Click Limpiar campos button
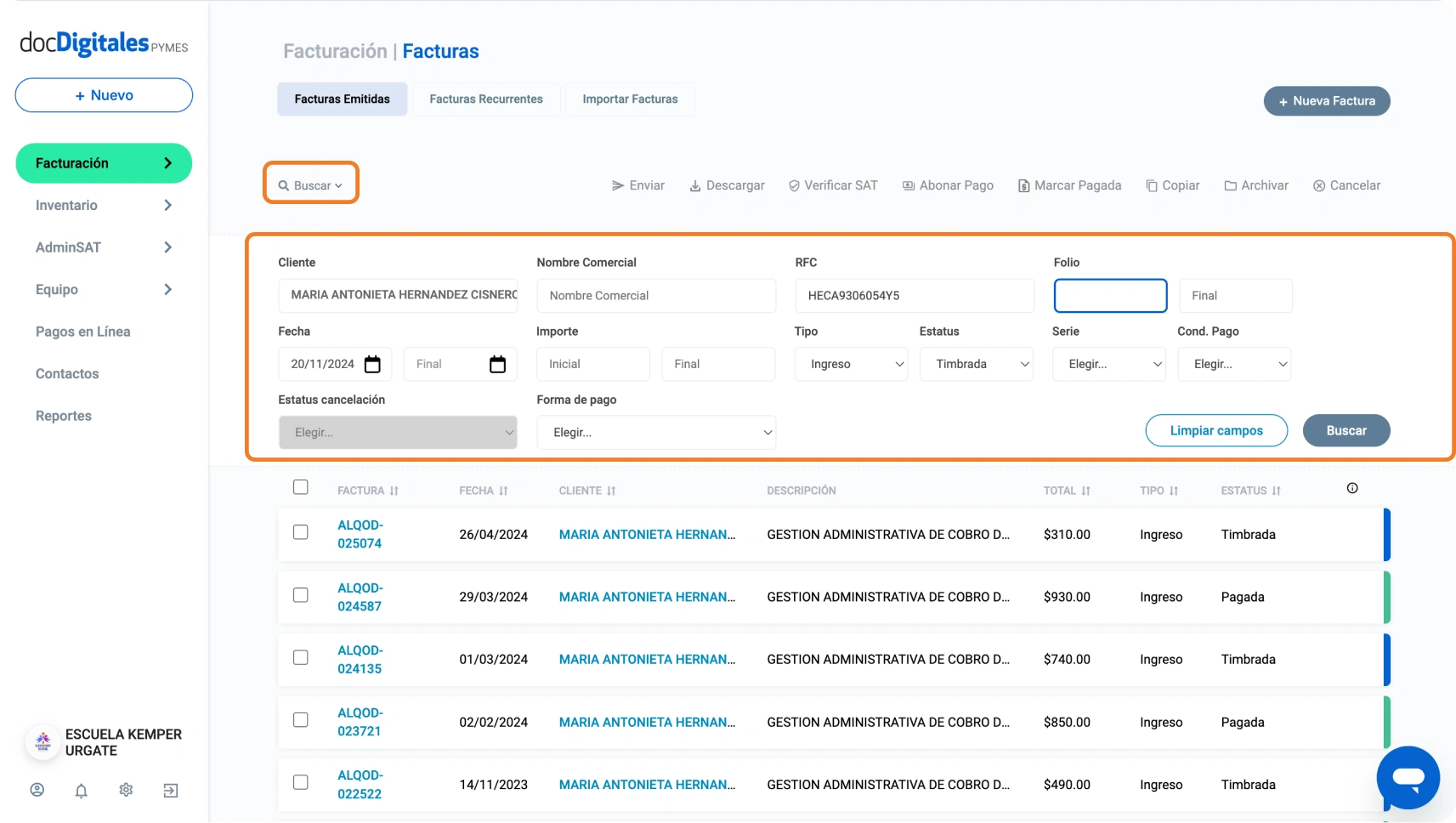1456x823 pixels. 1216,430
